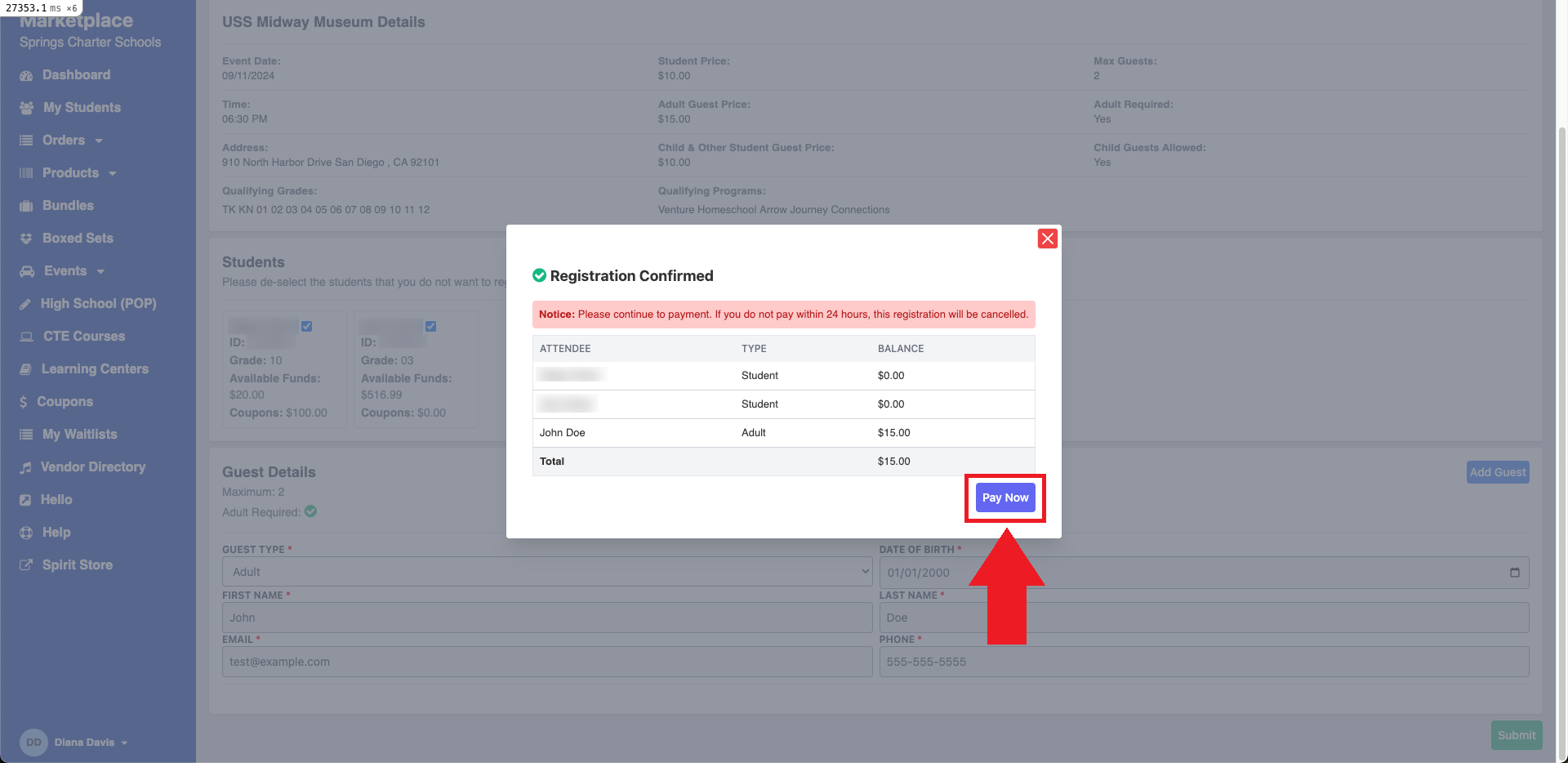Open Bundles in sidebar
Viewport: 1568px width, 763px height.
(x=68, y=205)
